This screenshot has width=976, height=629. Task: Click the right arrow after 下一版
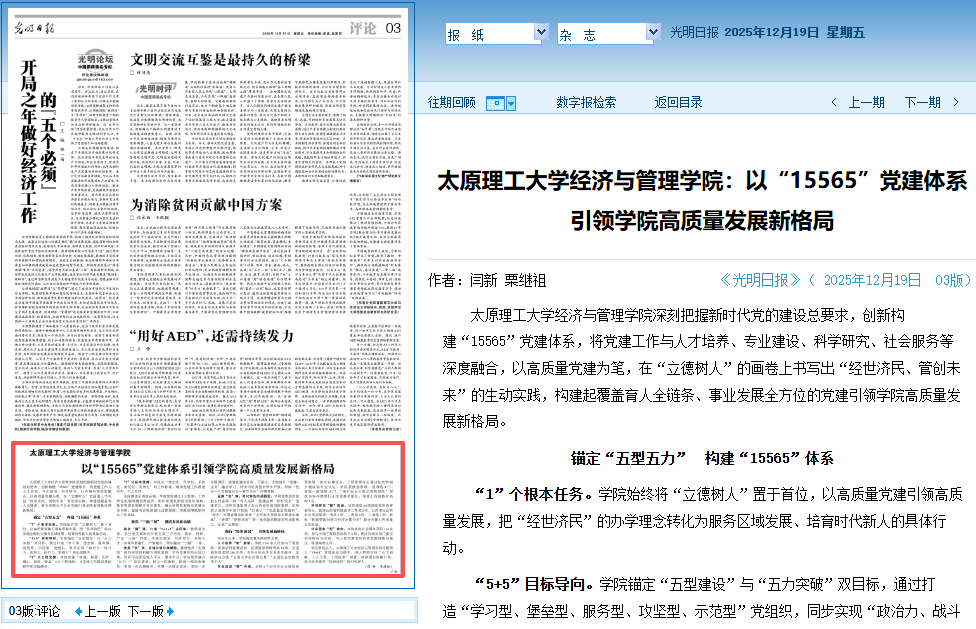click(172, 611)
